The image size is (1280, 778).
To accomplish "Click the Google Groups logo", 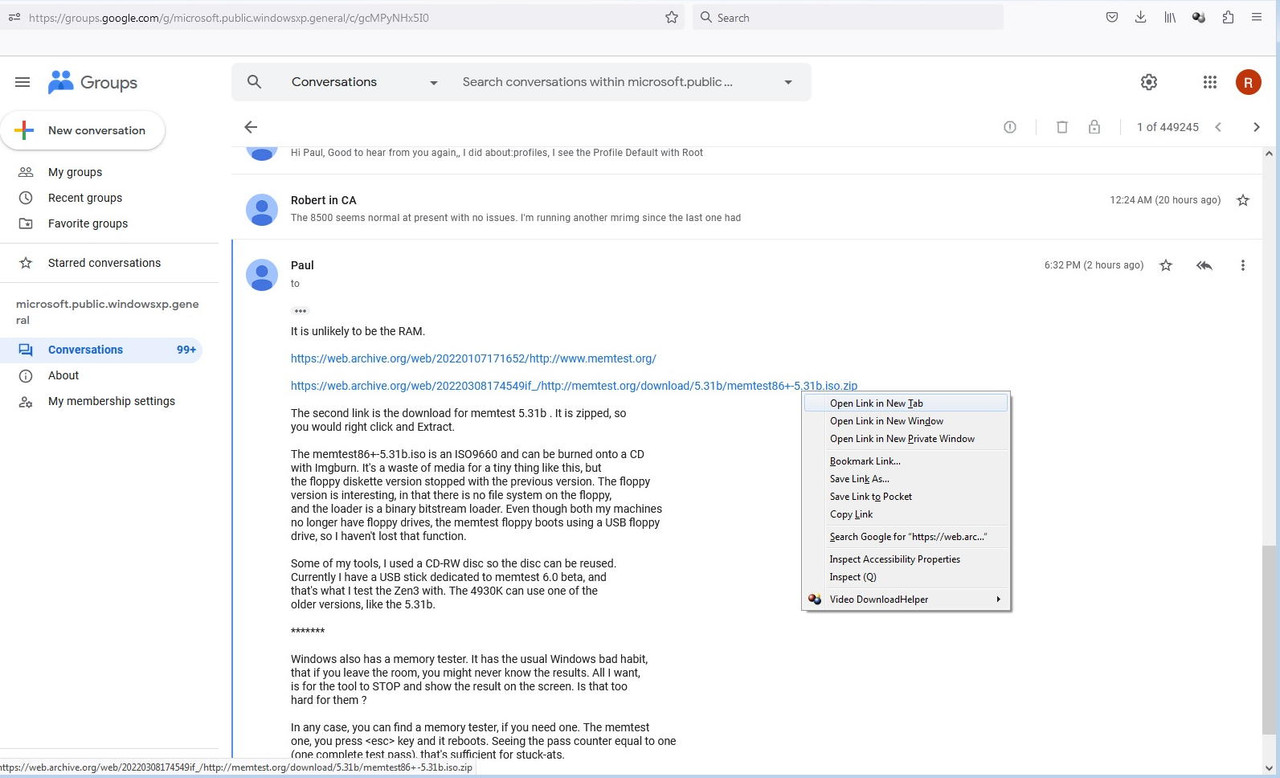I will 92,82.
